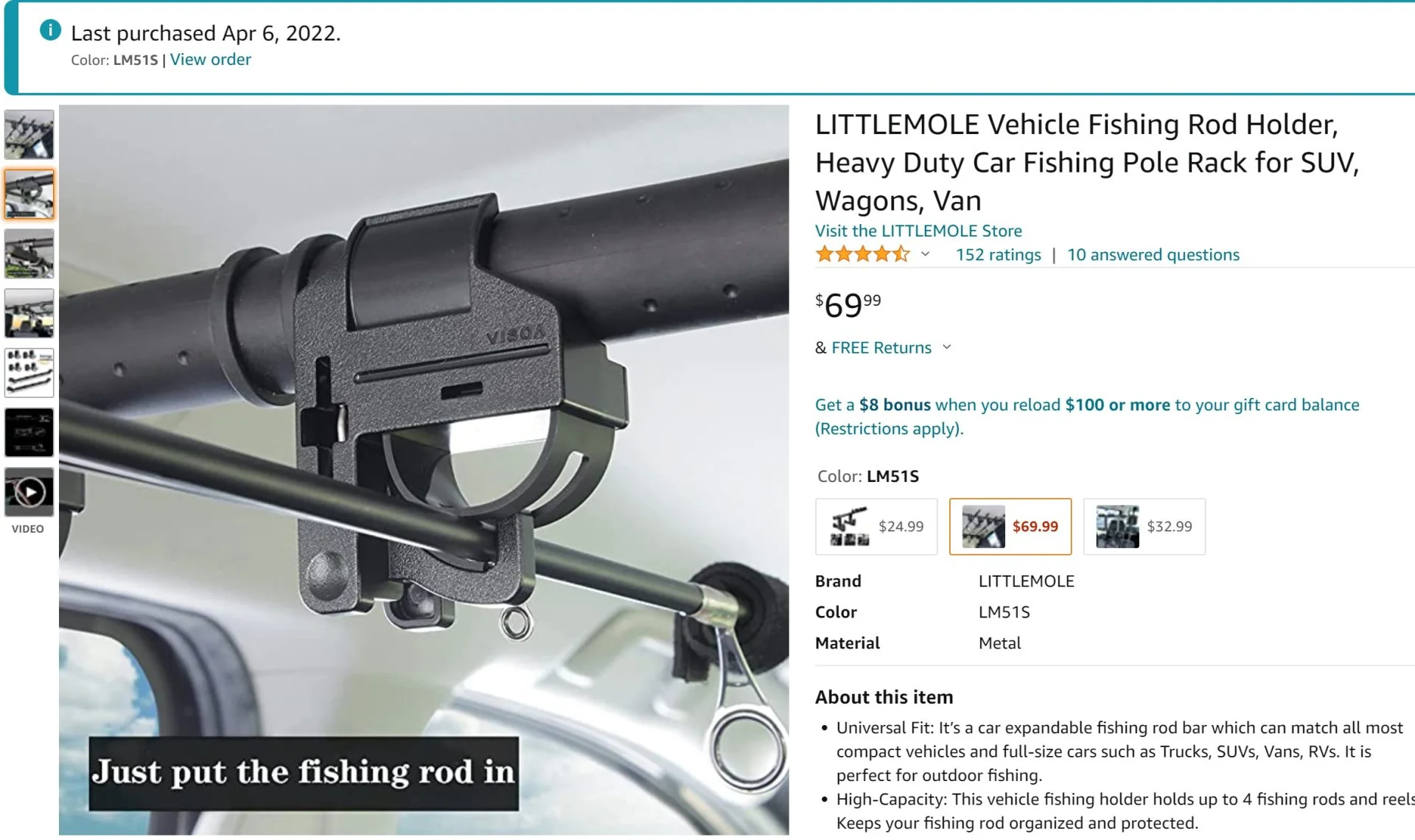This screenshot has width=1415, height=840.
Task: Expand the star rating breakdown chevron
Action: [x=925, y=254]
